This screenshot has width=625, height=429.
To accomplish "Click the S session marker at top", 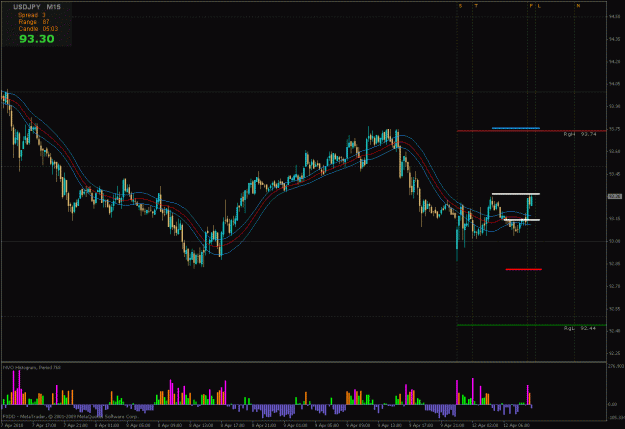I will click(x=460, y=6).
